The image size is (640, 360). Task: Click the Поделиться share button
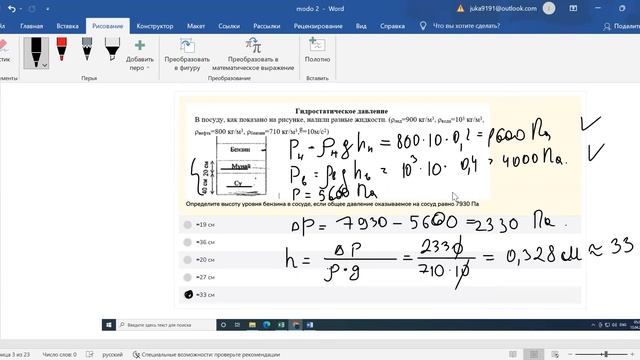point(621,26)
